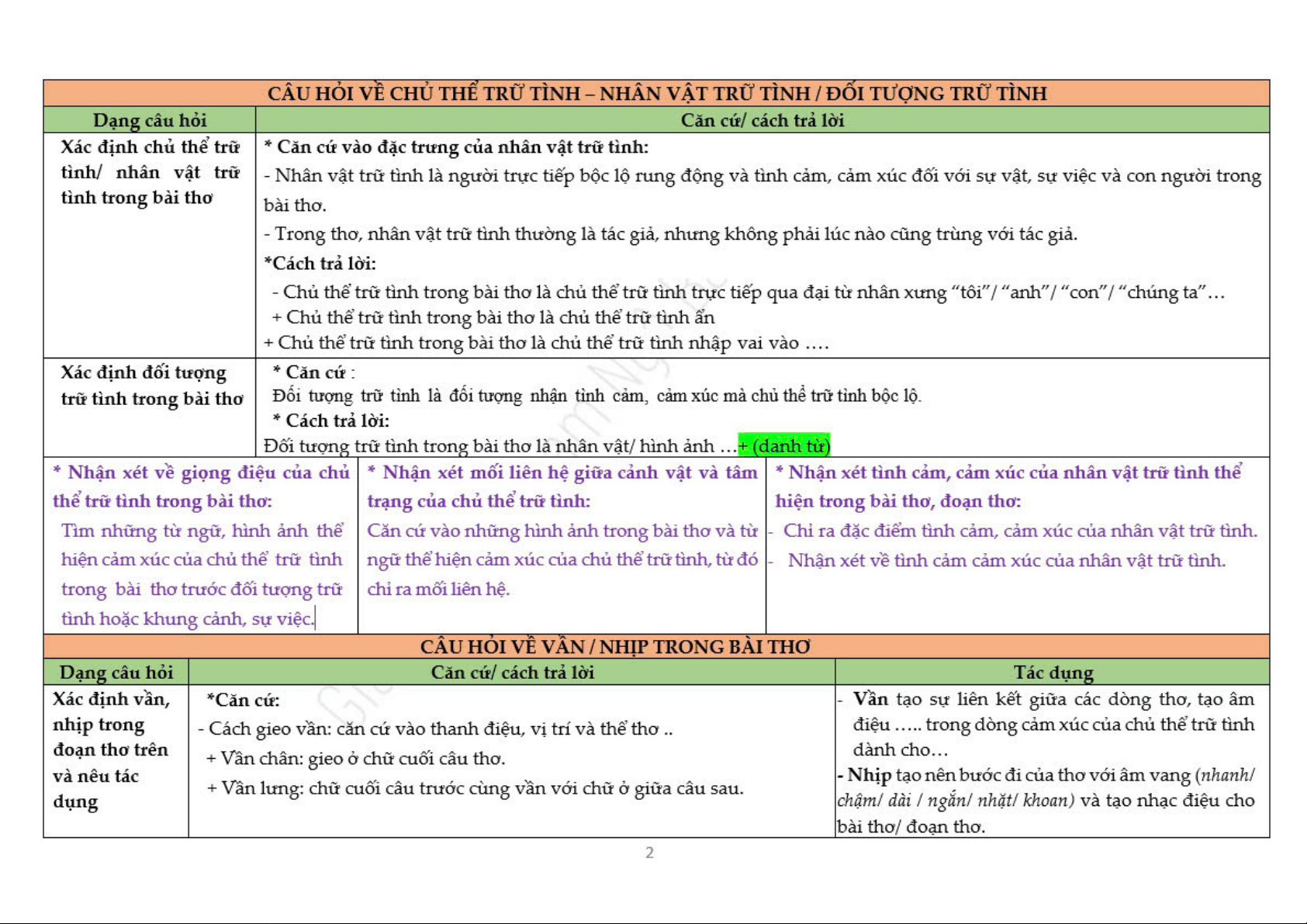Screen dimensions: 1307x924
Task: Click the orange title 'CÂU HỎI VỀ VẦN / NHỊP'
Action: tap(615, 647)
